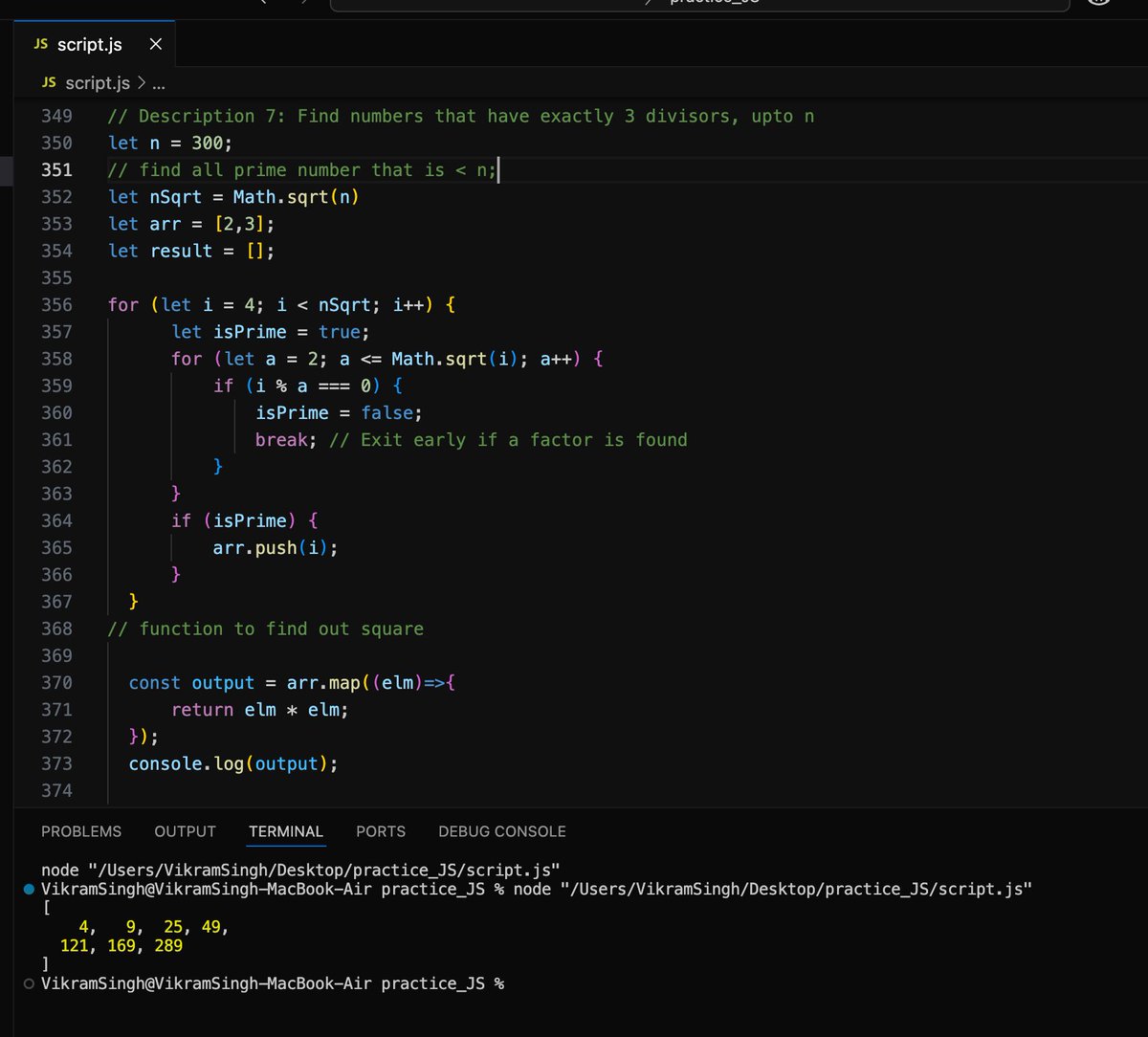This screenshot has height=1037, width=1148.
Task: Click line number 374 in the gutter
Action: (56, 790)
